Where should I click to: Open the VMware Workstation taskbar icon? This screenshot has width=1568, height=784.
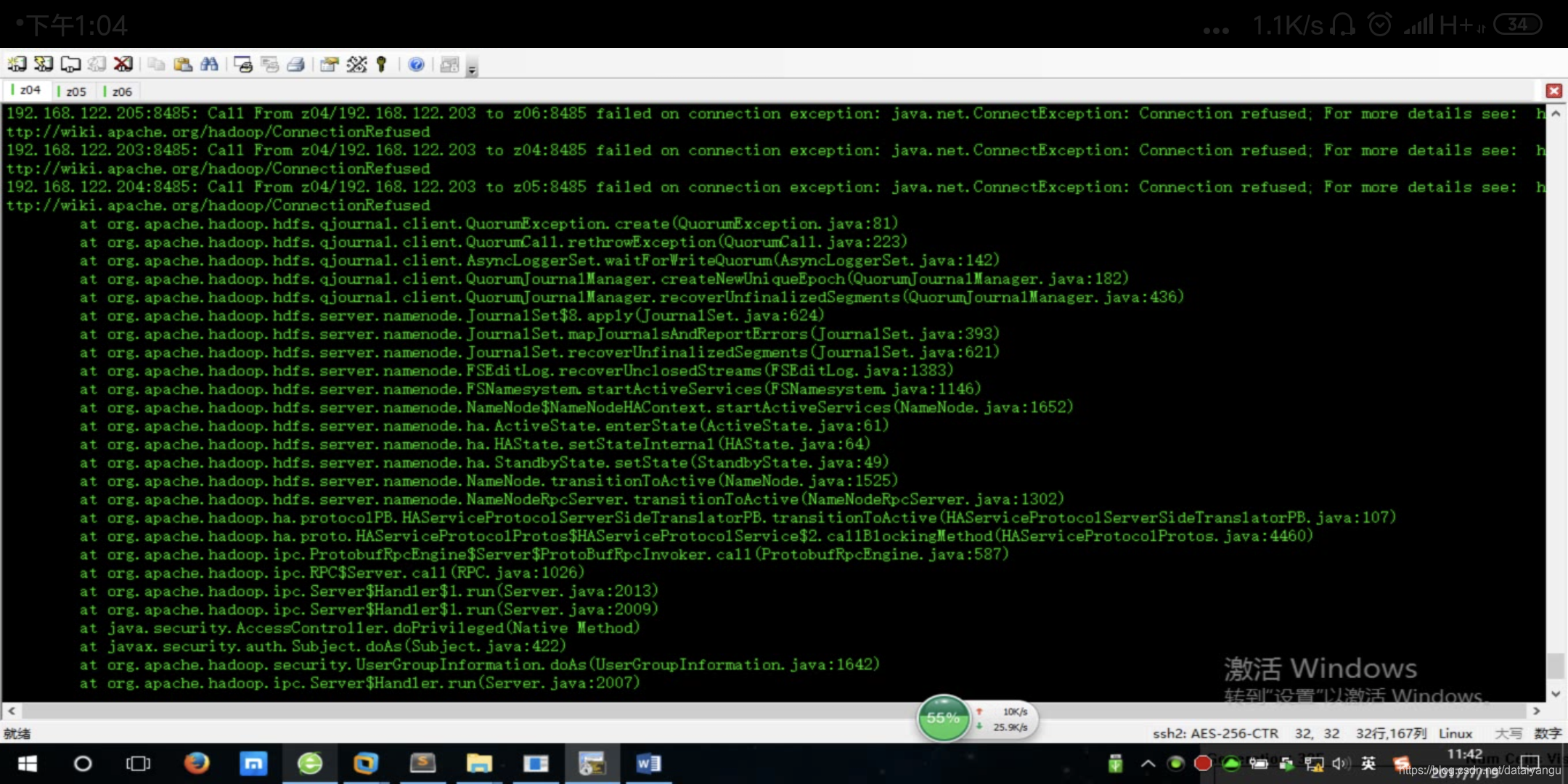(x=366, y=764)
